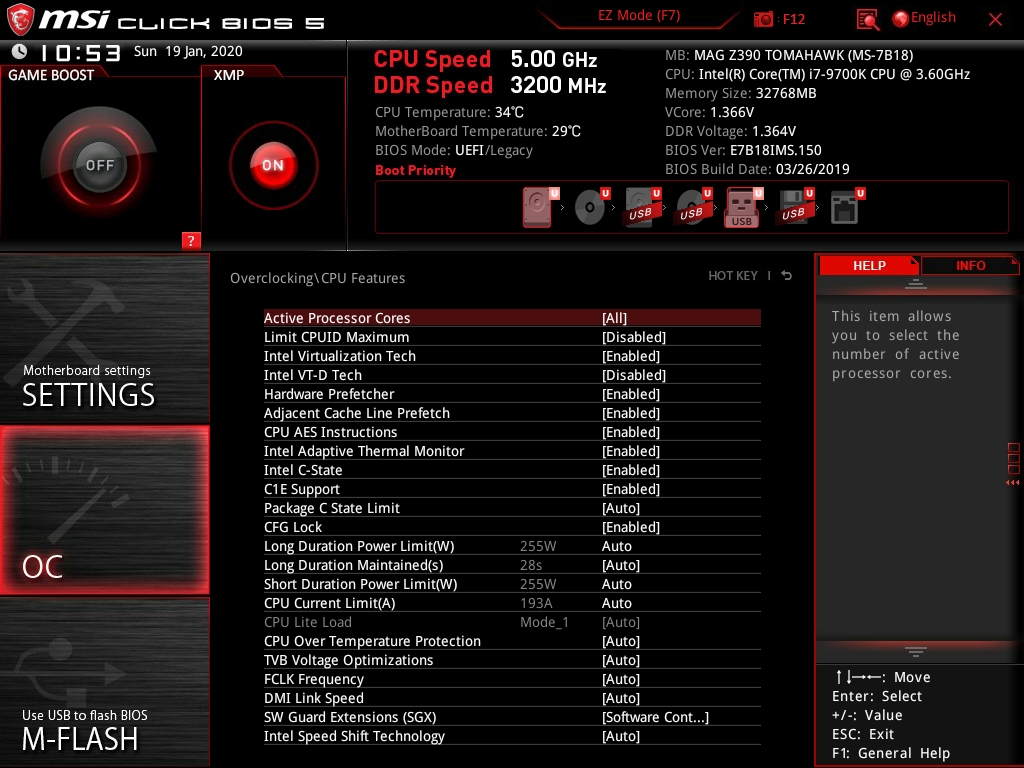This screenshot has width=1024, height=768.
Task: Open the BIOS search magnifier icon
Action: (x=867, y=20)
